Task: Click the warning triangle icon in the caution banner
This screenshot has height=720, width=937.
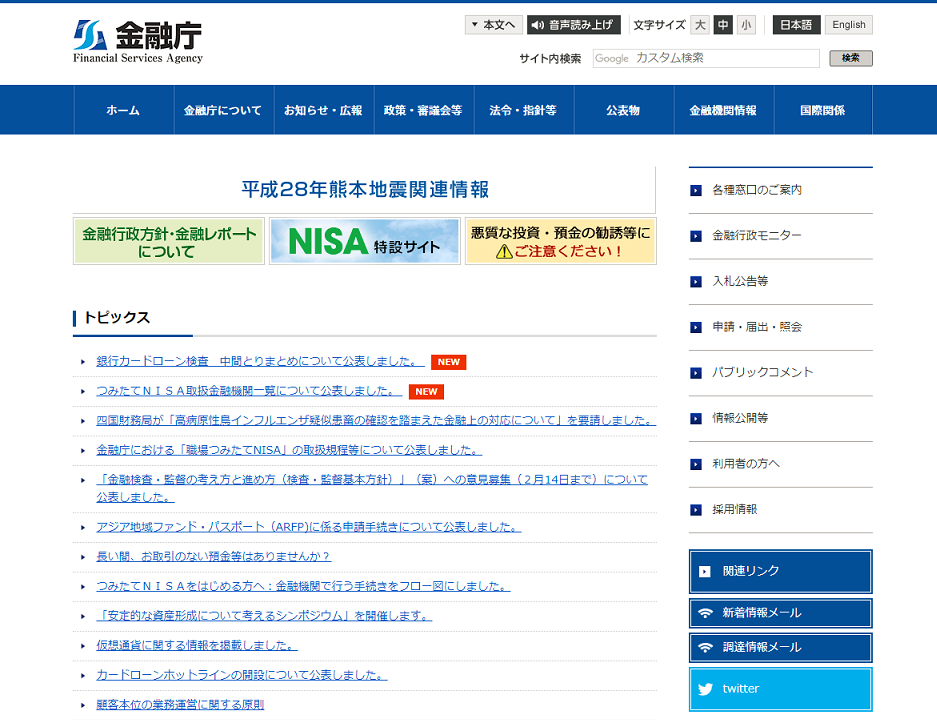Action: coord(504,252)
